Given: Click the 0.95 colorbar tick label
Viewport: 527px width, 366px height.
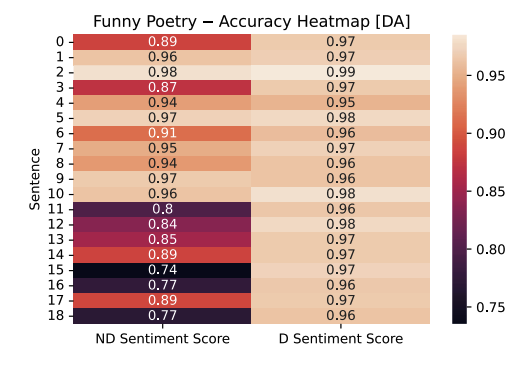Looking at the screenshot, I should pyautogui.click(x=490, y=76).
